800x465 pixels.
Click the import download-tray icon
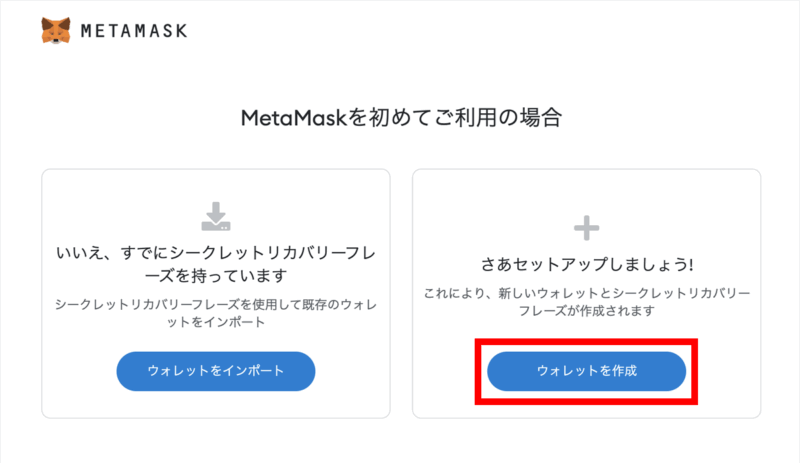pyautogui.click(x=215, y=216)
